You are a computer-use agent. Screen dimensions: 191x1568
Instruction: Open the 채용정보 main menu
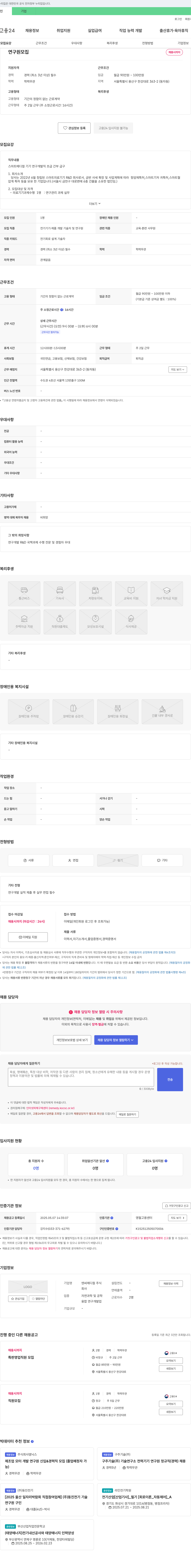32,30
